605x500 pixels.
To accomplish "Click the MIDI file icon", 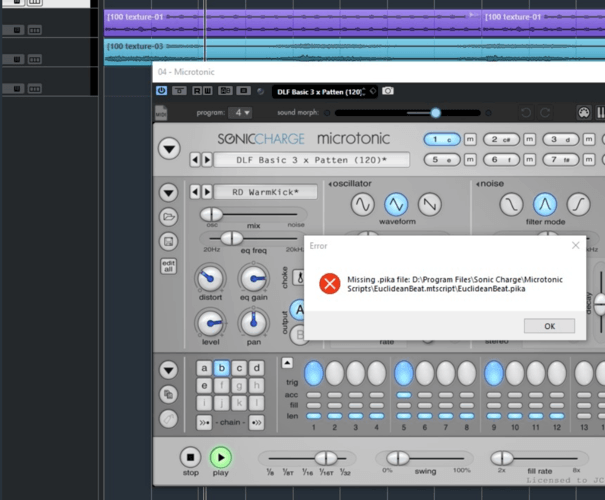I will point(161,113).
